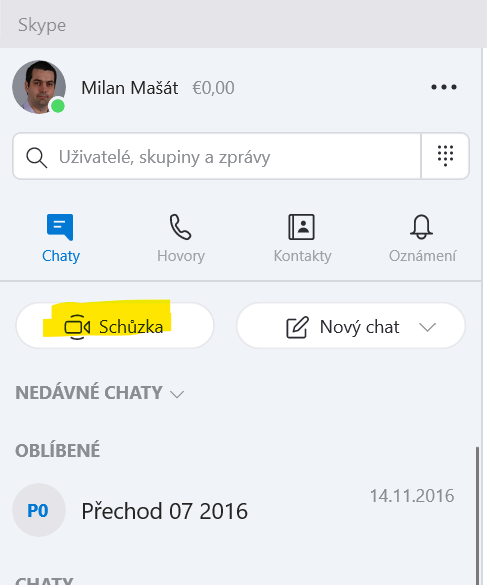The height and width of the screenshot is (585, 487).
Task: Open the Hovory phone icon
Action: [x=181, y=227]
